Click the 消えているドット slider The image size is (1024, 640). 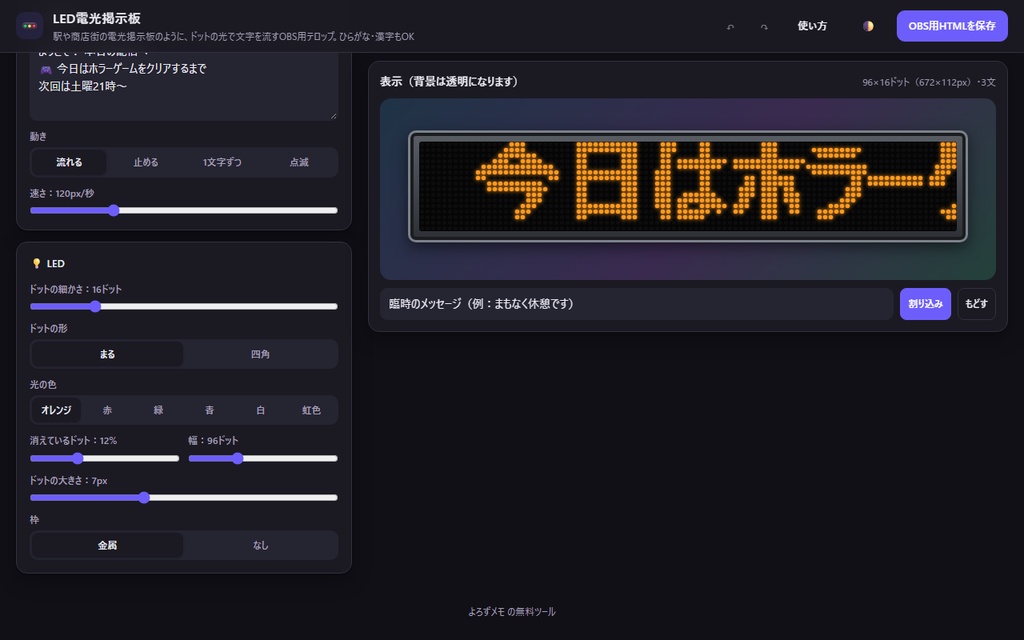point(104,458)
